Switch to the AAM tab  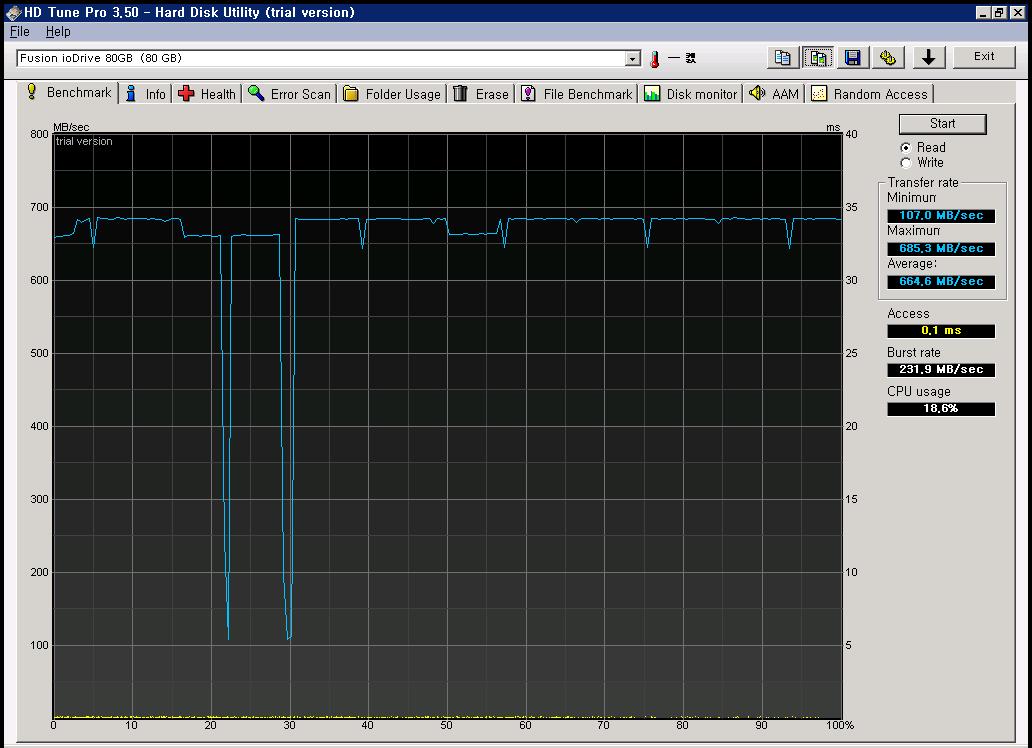pos(775,94)
